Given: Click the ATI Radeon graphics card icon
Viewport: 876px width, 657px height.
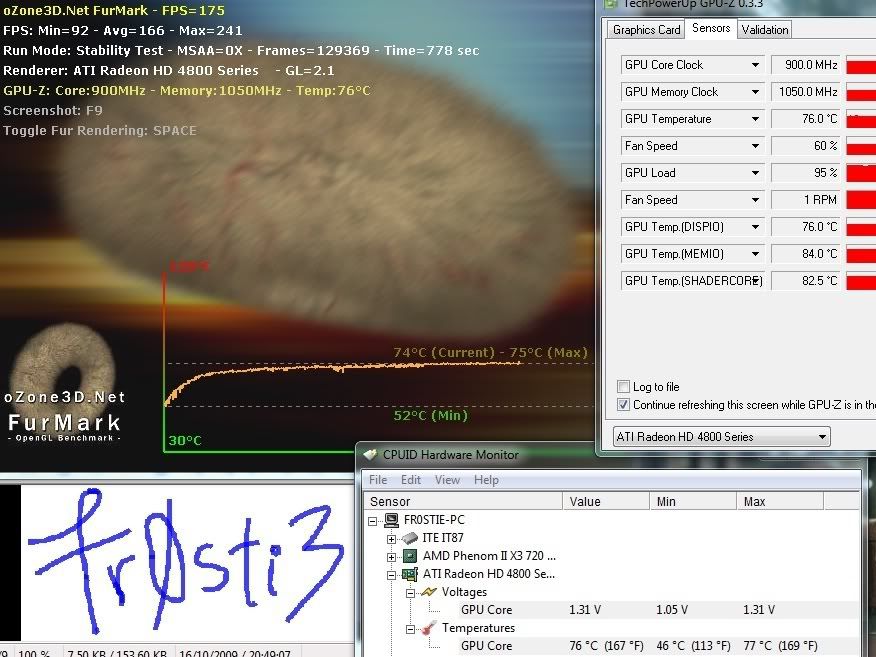Looking at the screenshot, I should pyautogui.click(x=410, y=574).
